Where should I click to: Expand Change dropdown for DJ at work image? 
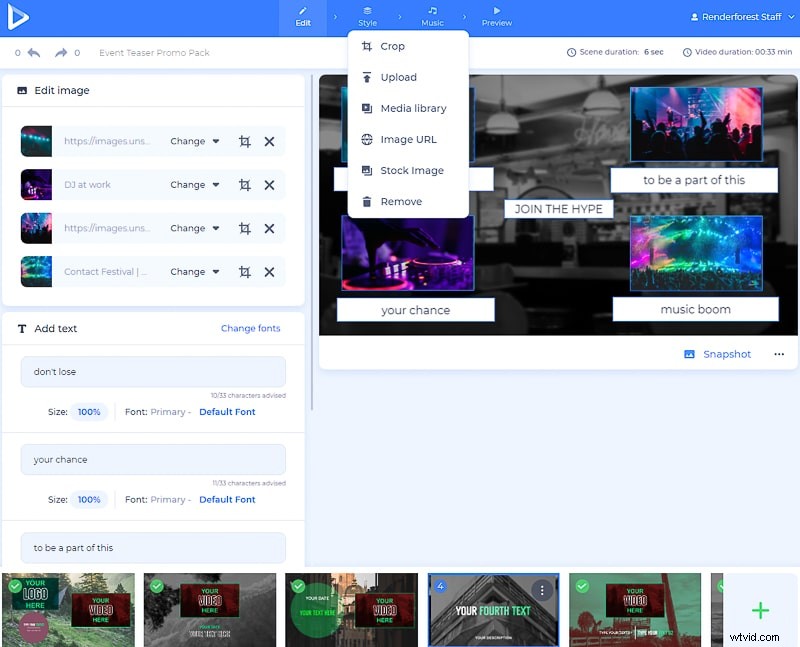pos(194,185)
